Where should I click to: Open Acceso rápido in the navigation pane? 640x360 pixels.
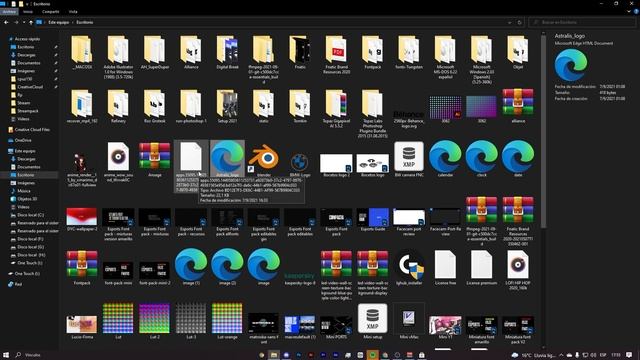(27, 39)
